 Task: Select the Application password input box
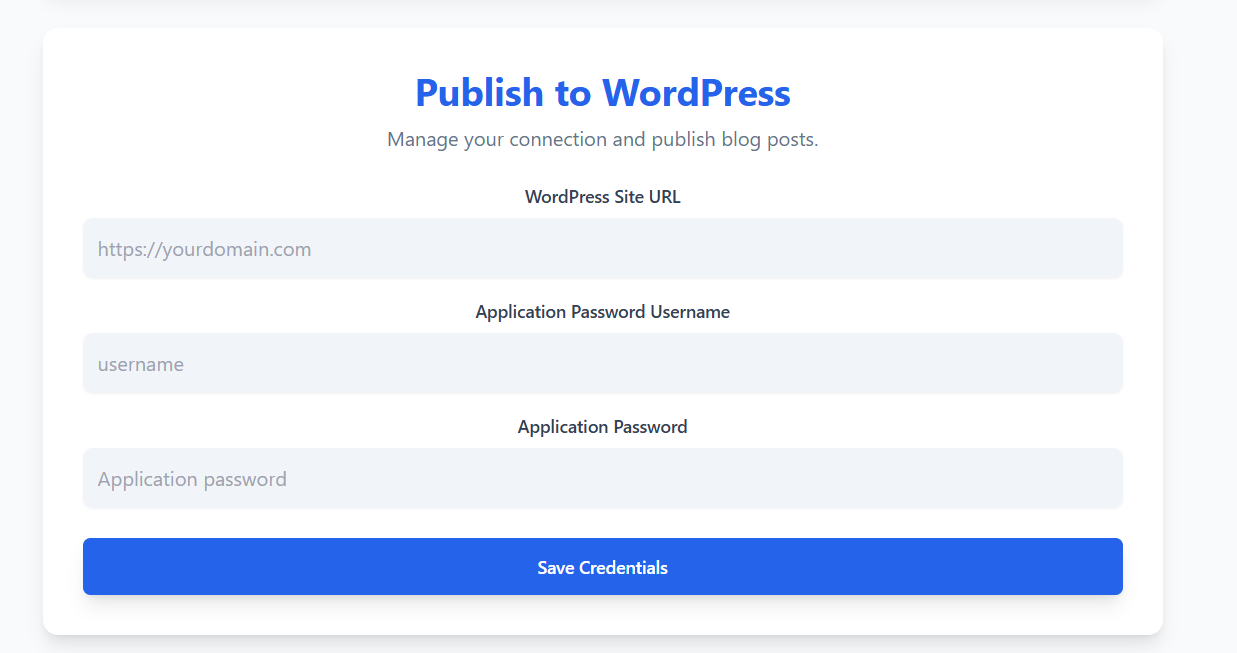[602, 479]
